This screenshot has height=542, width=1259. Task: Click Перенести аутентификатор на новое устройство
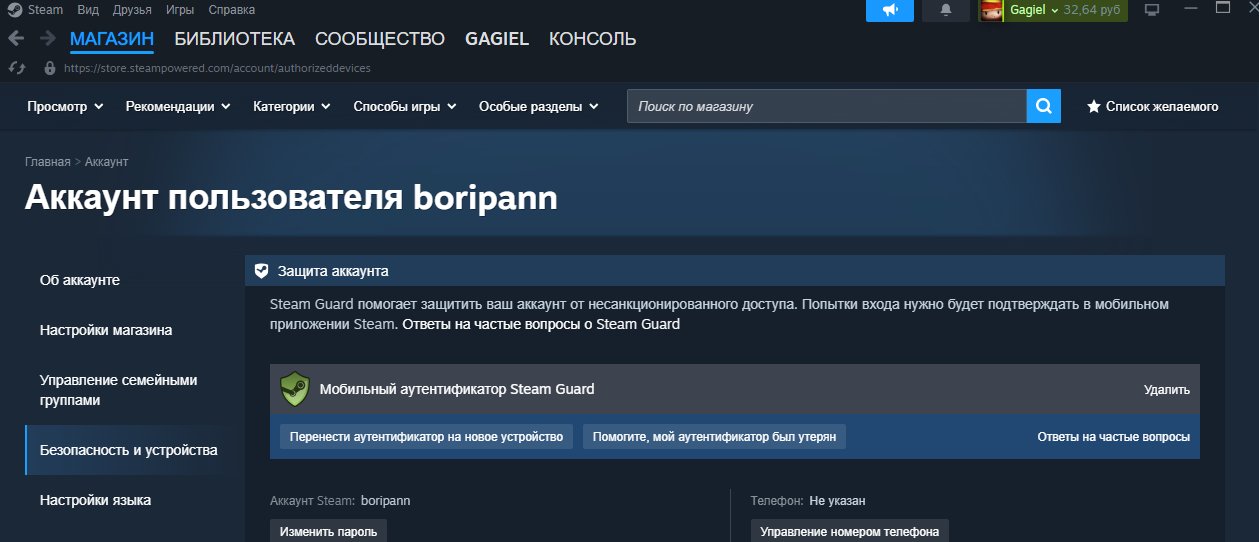426,437
